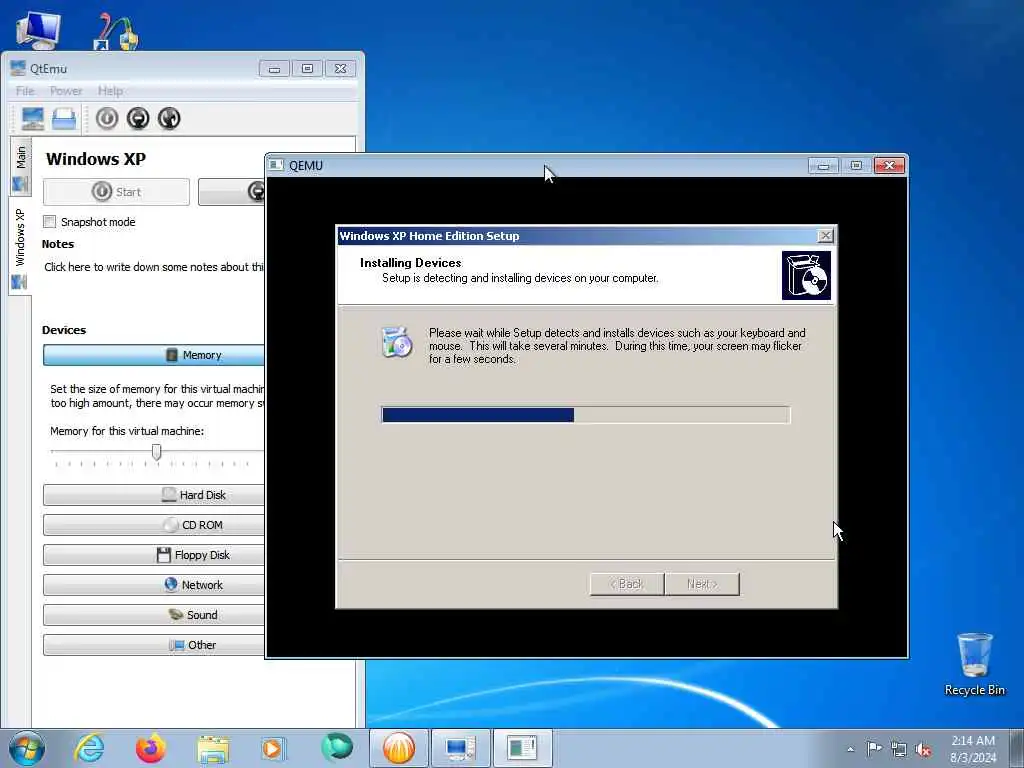This screenshot has height=768, width=1024.
Task: Click the Action Center flag tray icon
Action: tap(874, 748)
